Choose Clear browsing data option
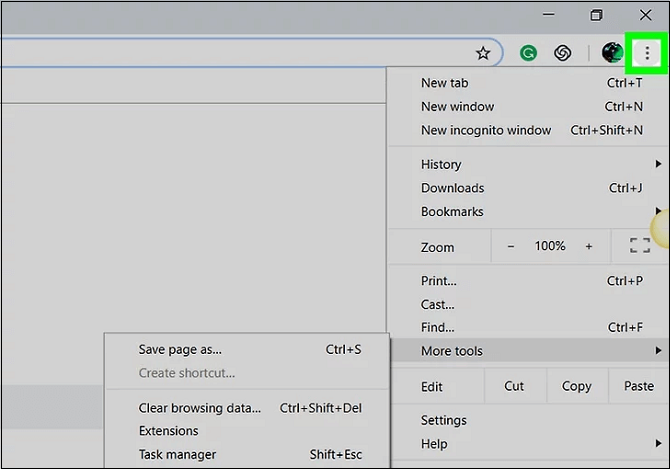Image resolution: width=671 pixels, height=470 pixels. [199, 408]
